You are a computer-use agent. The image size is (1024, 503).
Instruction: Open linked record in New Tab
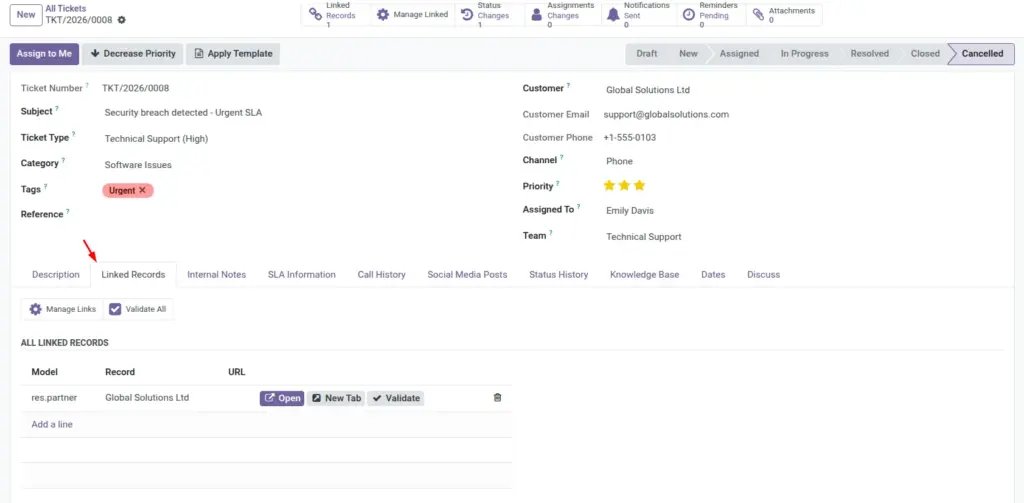[x=336, y=398]
